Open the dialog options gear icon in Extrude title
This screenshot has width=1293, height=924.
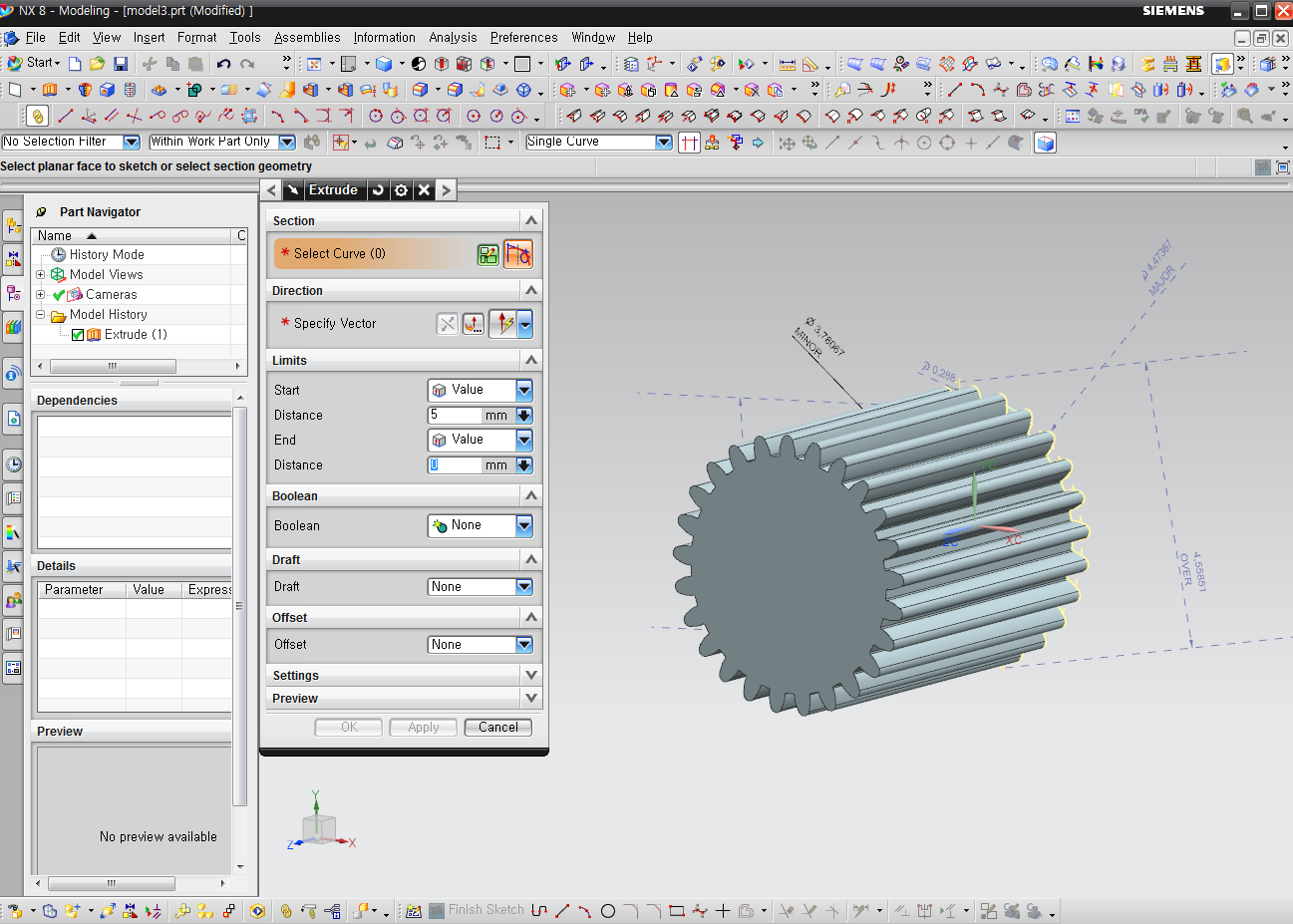401,190
